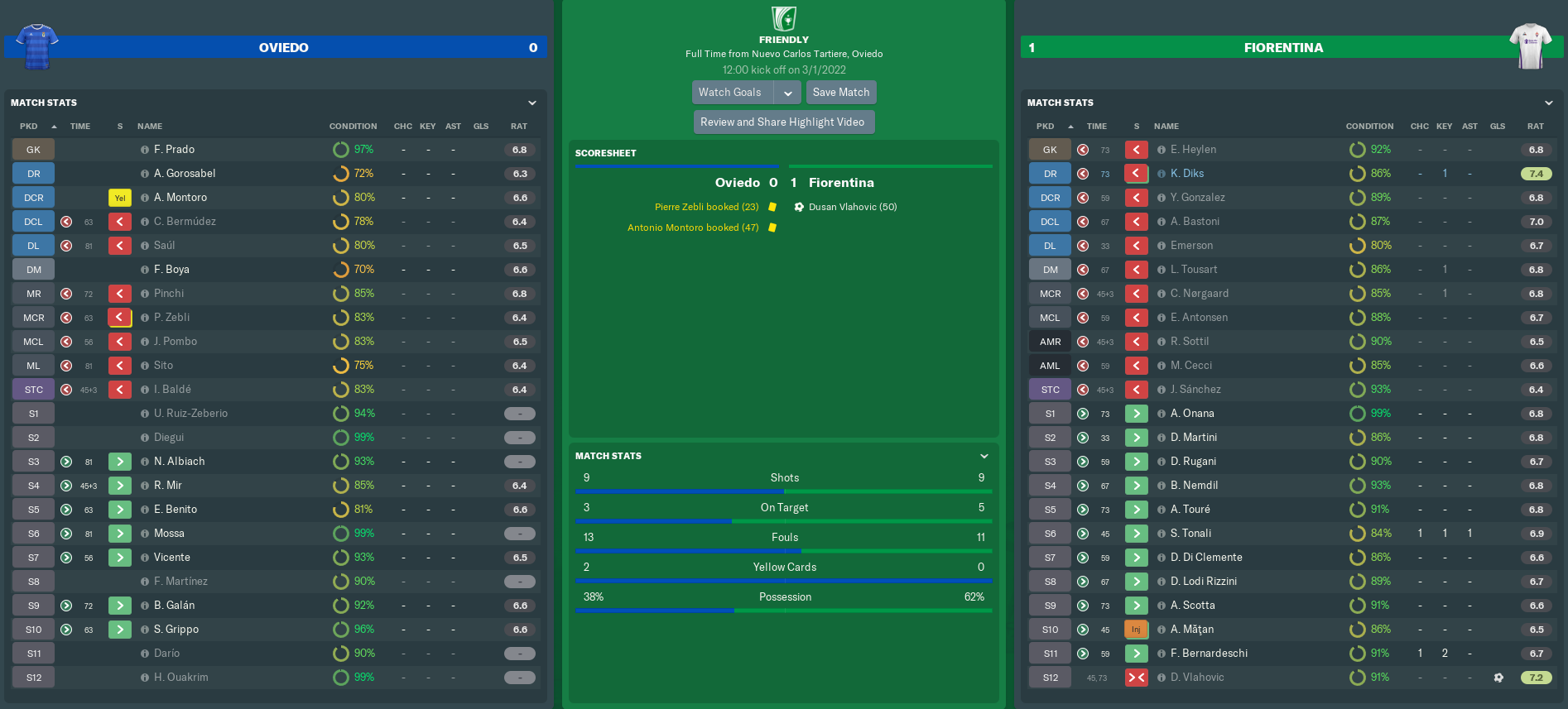Image resolution: width=1568 pixels, height=709 pixels.
Task: Click the substituted-off arrow for C. Bermúdez
Action: (120, 222)
